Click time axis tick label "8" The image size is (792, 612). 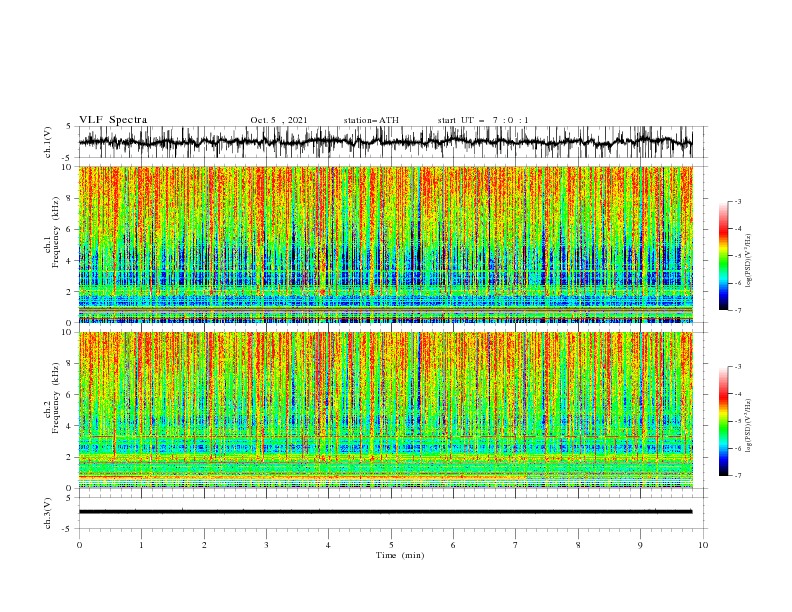click(x=578, y=545)
